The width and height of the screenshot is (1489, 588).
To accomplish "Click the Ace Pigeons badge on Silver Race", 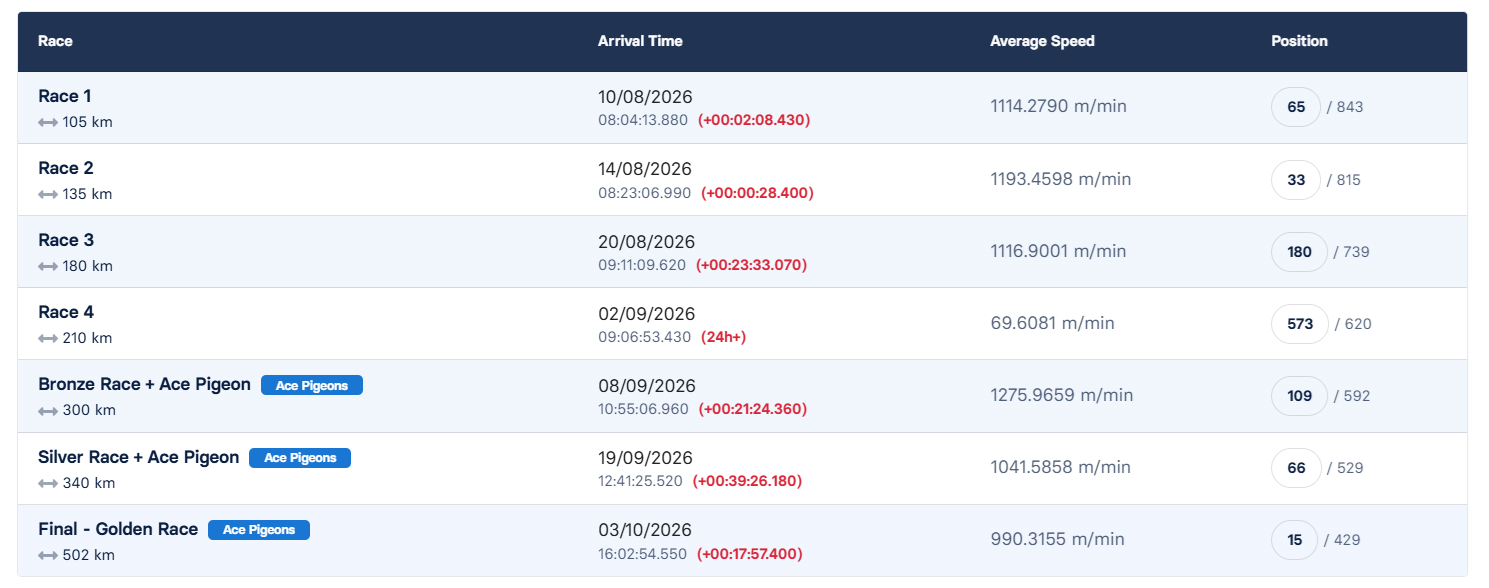I will tap(300, 458).
